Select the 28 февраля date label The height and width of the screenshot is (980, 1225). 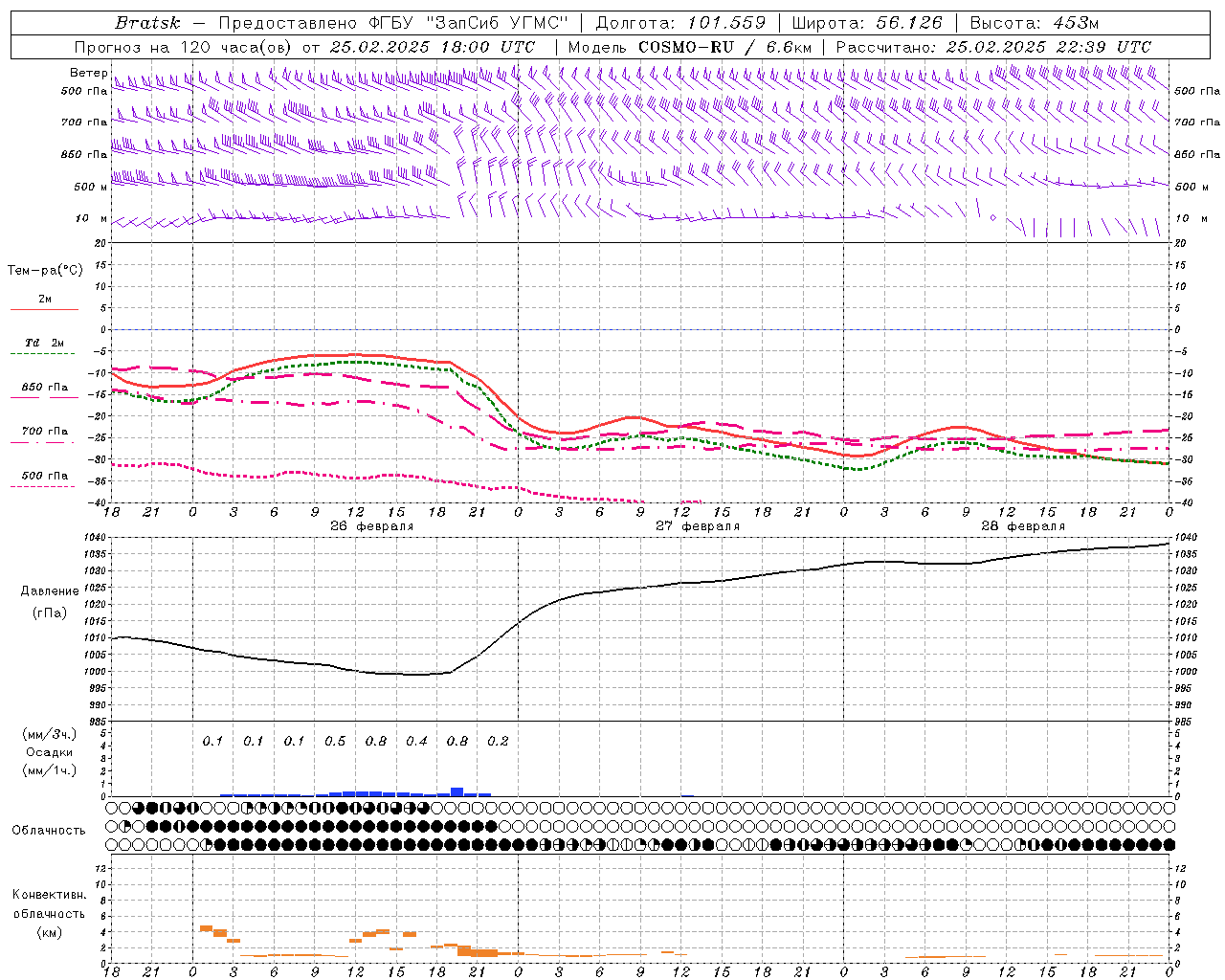1022,526
